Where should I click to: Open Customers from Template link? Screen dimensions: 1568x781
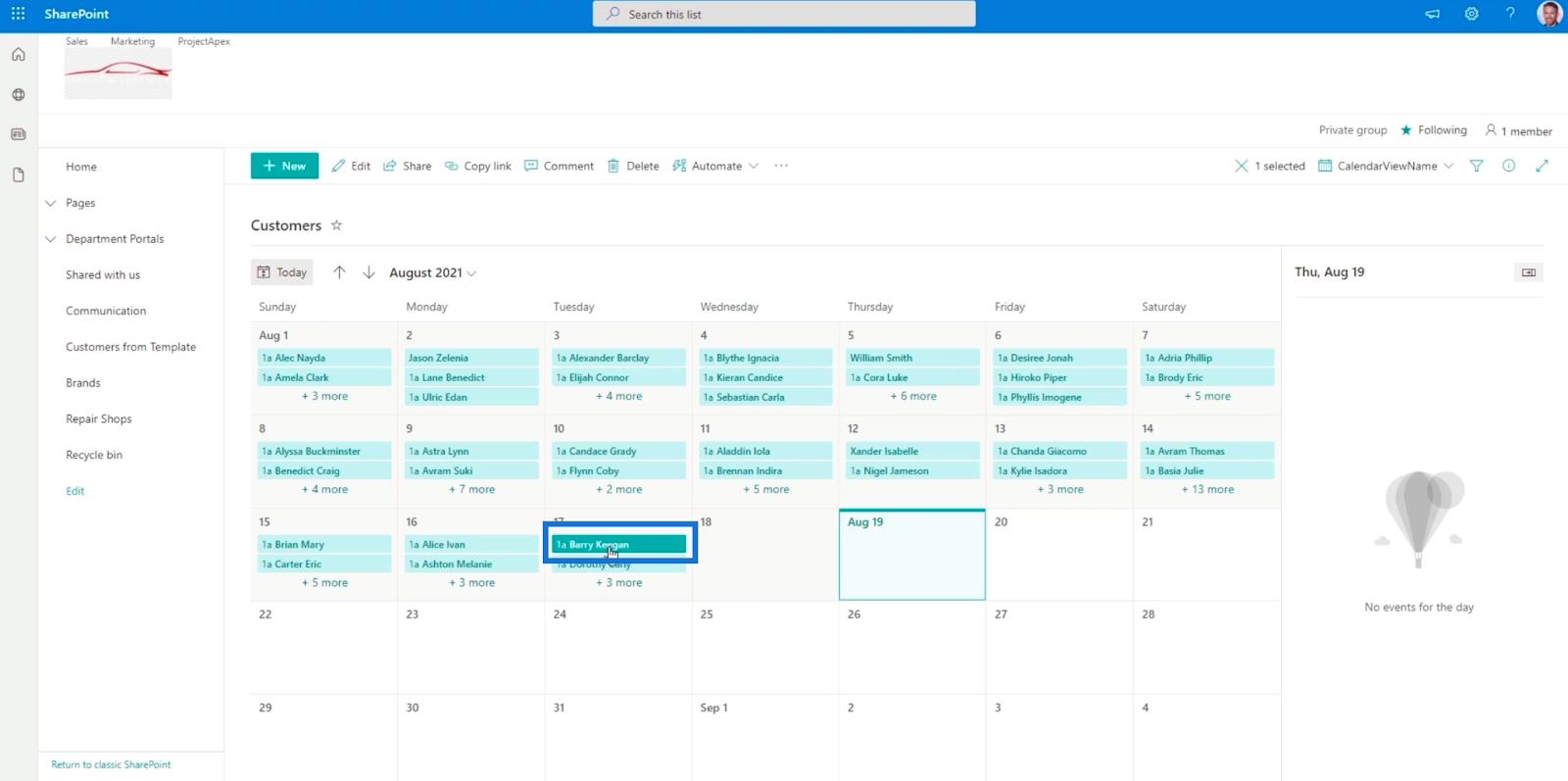(x=130, y=347)
